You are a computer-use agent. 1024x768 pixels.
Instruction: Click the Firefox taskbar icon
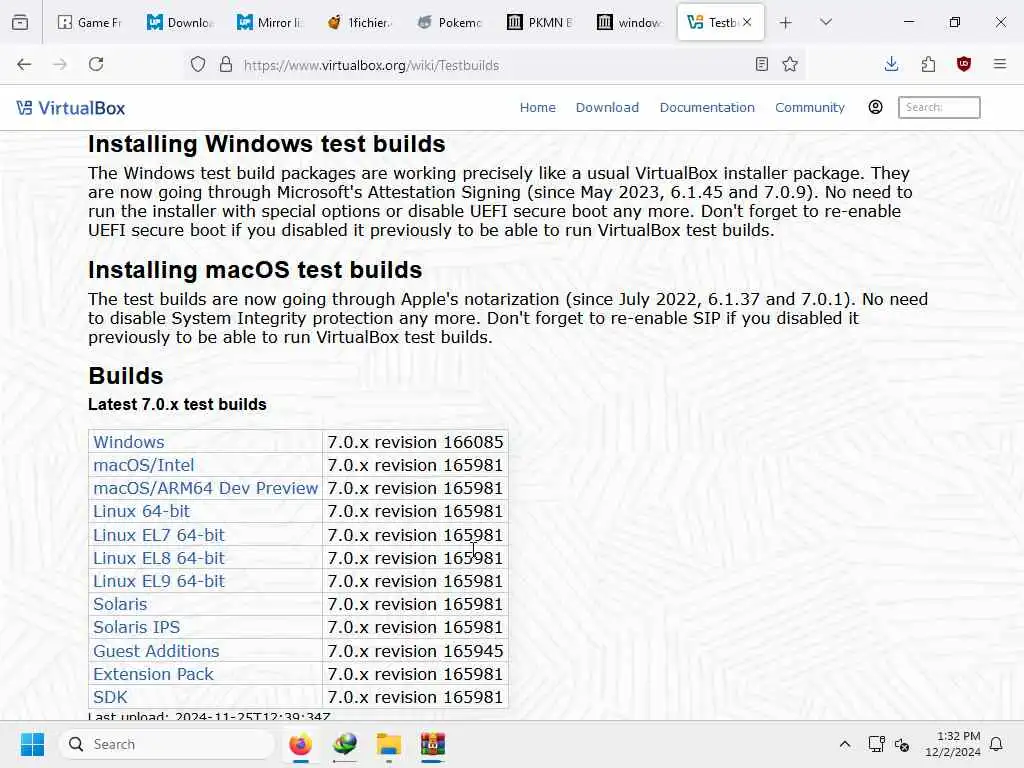[x=300, y=744]
